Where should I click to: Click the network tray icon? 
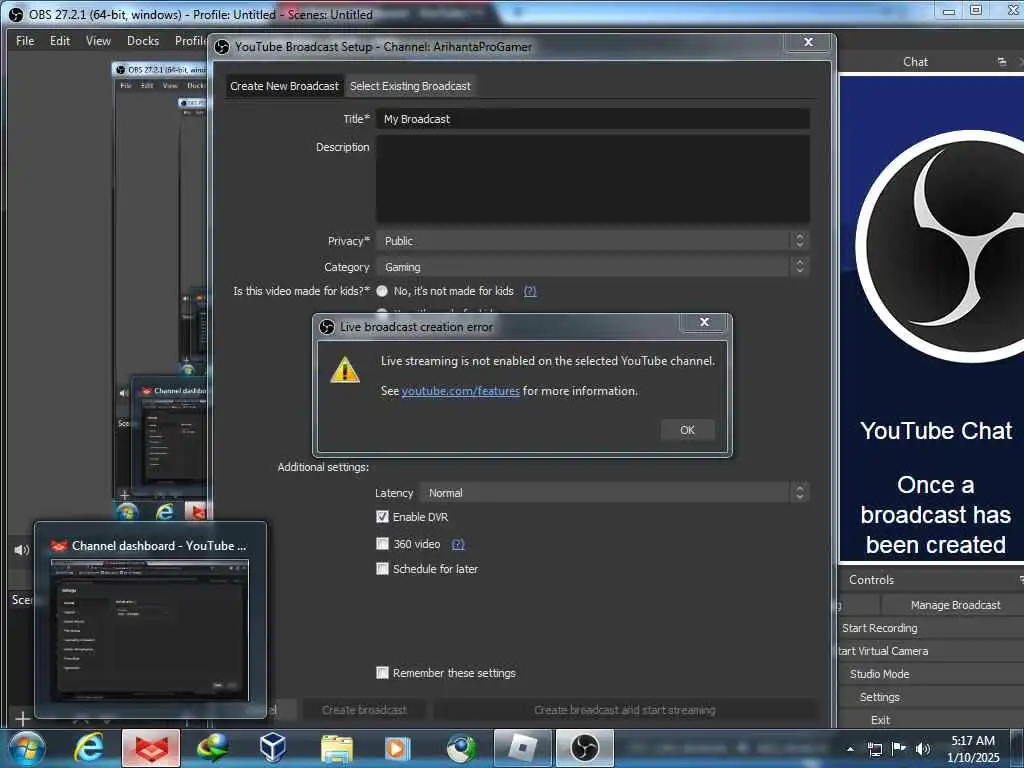874,749
